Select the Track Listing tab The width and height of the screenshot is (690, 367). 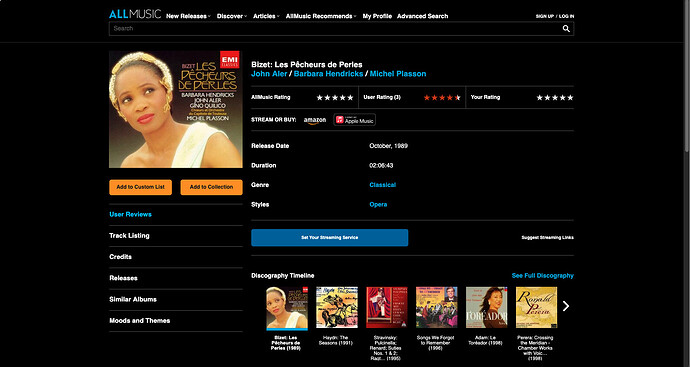coord(129,235)
